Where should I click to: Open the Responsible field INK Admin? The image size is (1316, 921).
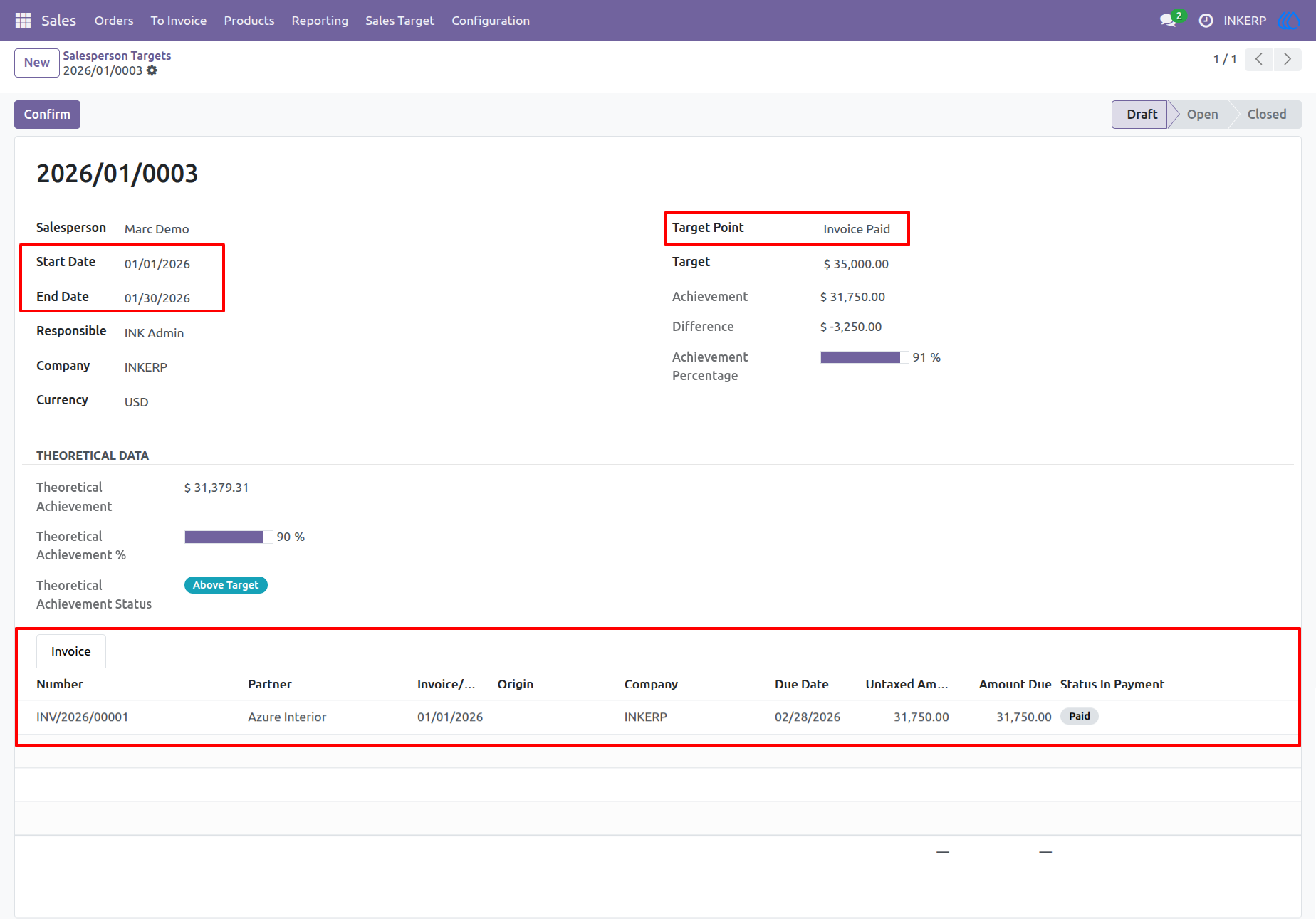pyautogui.click(x=154, y=333)
